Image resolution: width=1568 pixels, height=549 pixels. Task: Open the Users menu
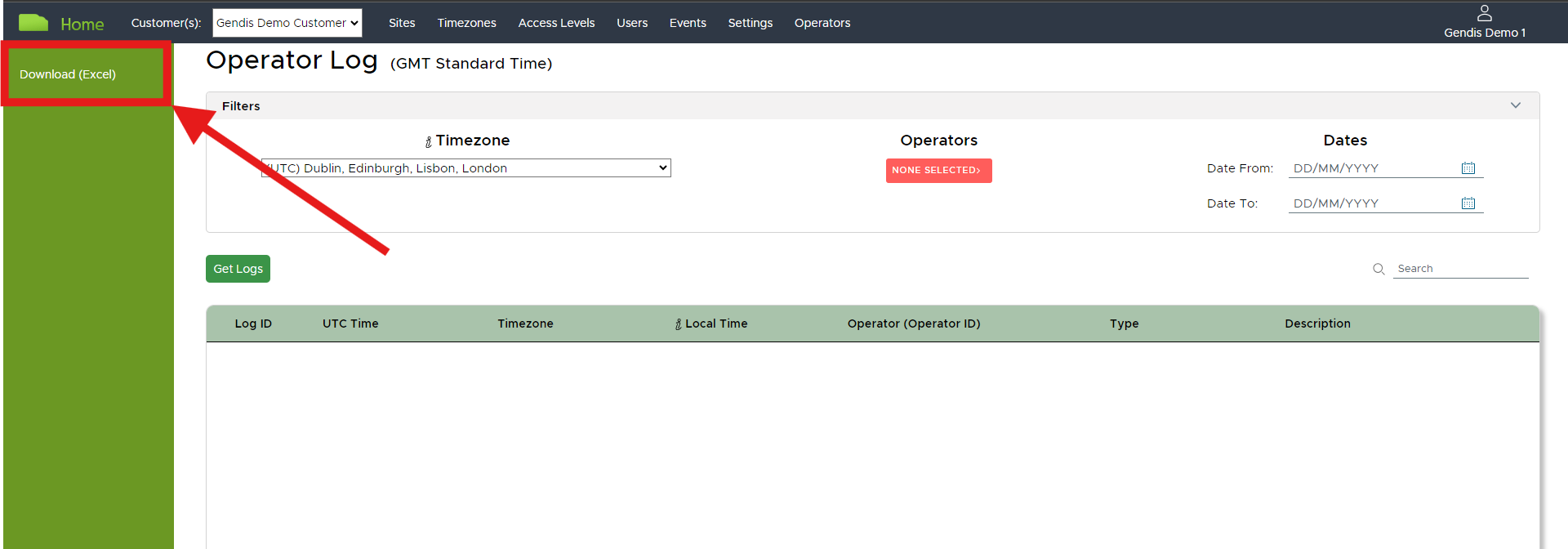click(632, 23)
